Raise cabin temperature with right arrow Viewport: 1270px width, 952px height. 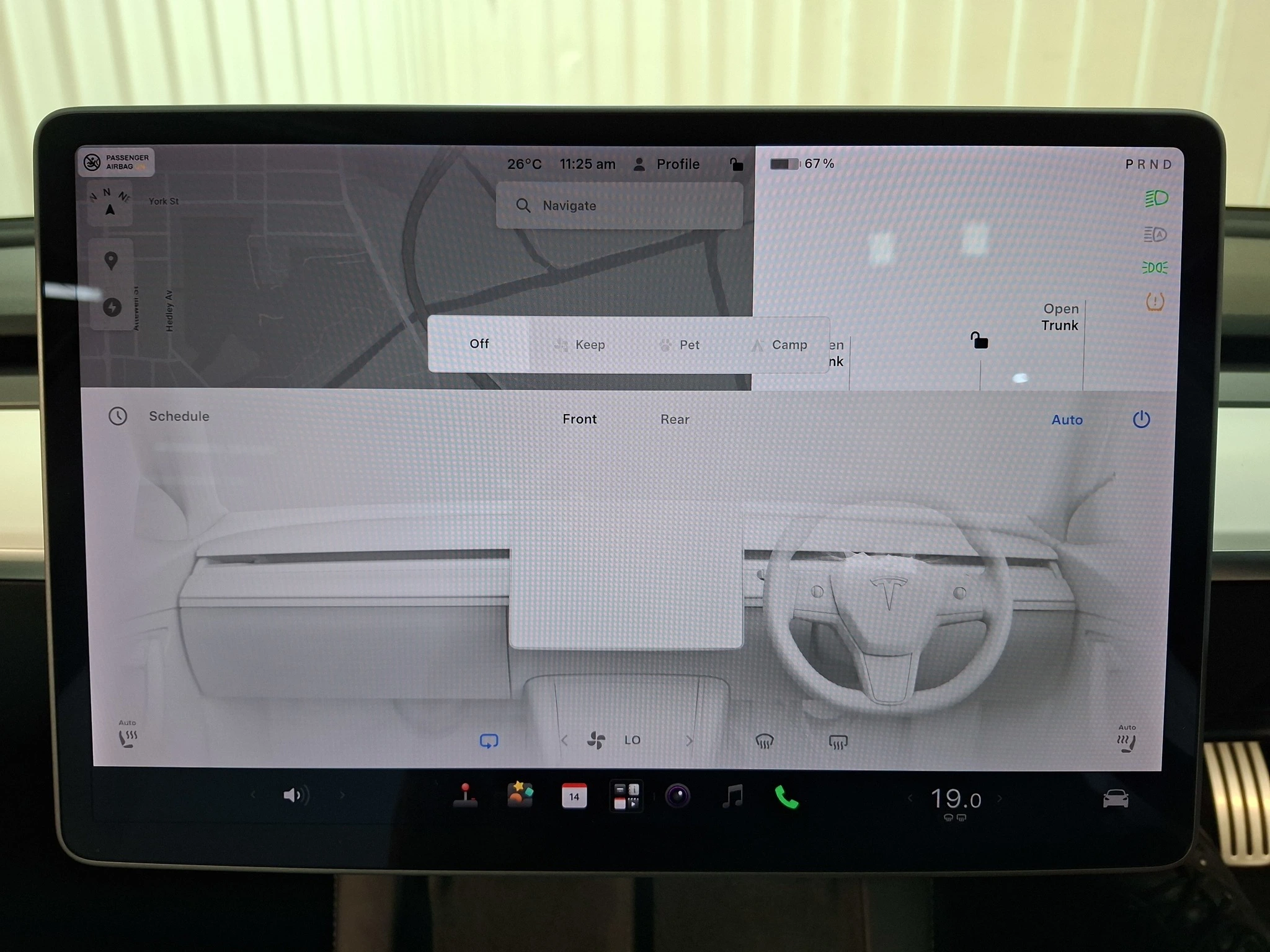tap(999, 798)
